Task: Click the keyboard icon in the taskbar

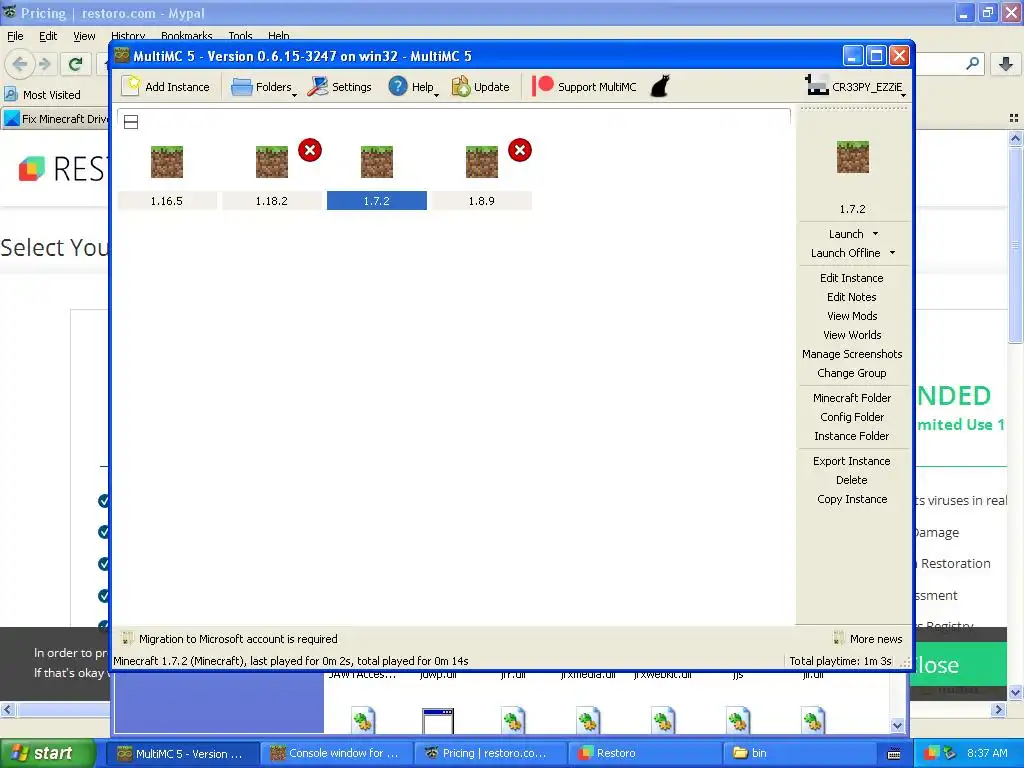Action: pos(894,754)
